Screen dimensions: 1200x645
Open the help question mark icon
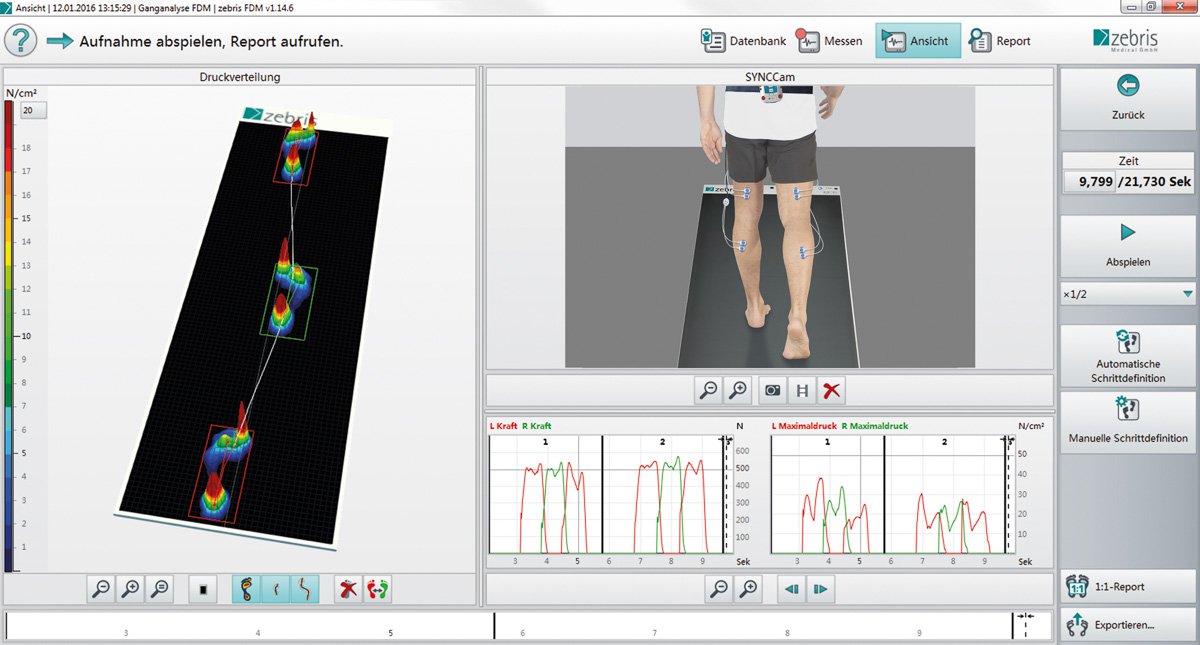click(22, 41)
